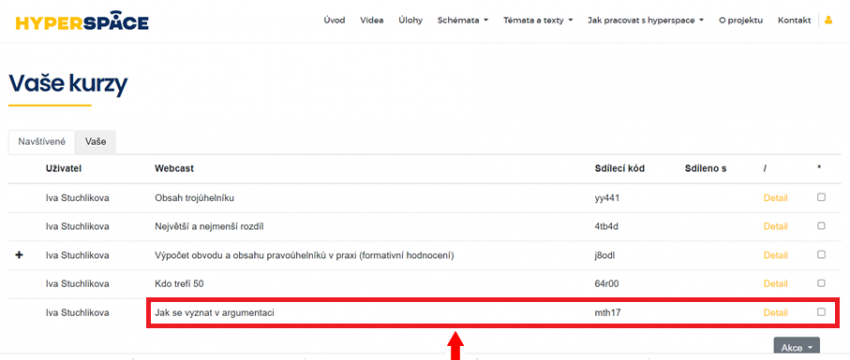Expand the Témata a texty menu

[x=538, y=21]
